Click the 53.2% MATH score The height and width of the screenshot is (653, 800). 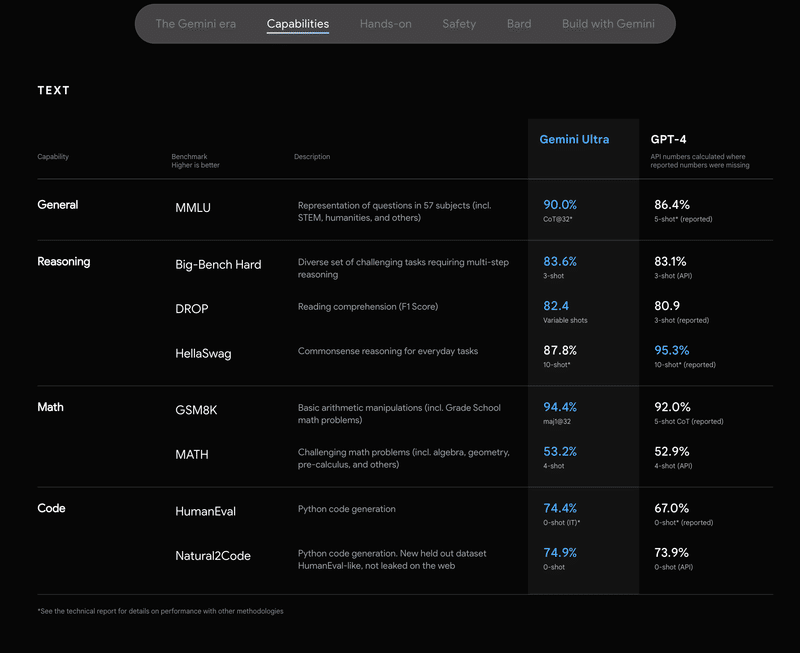pyautogui.click(x=560, y=451)
